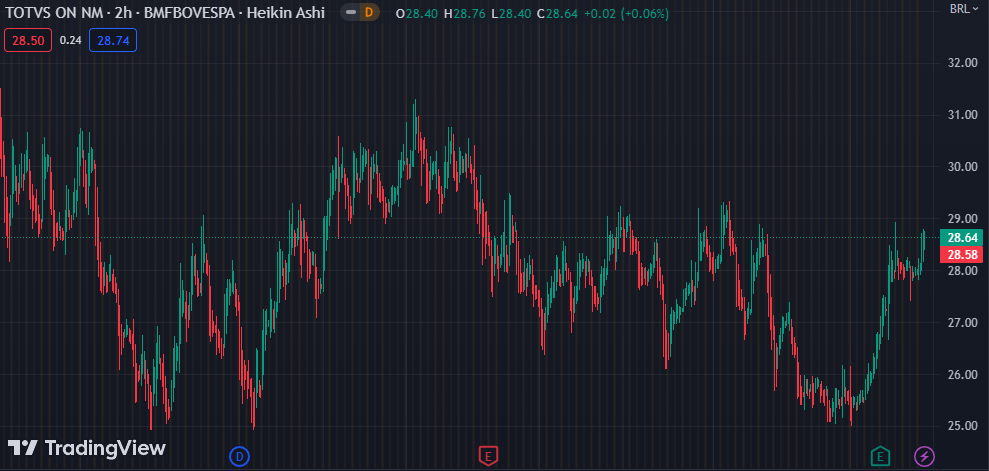Click the Heikin Ashi chart type label
The height and width of the screenshot is (471, 989).
click(x=288, y=13)
